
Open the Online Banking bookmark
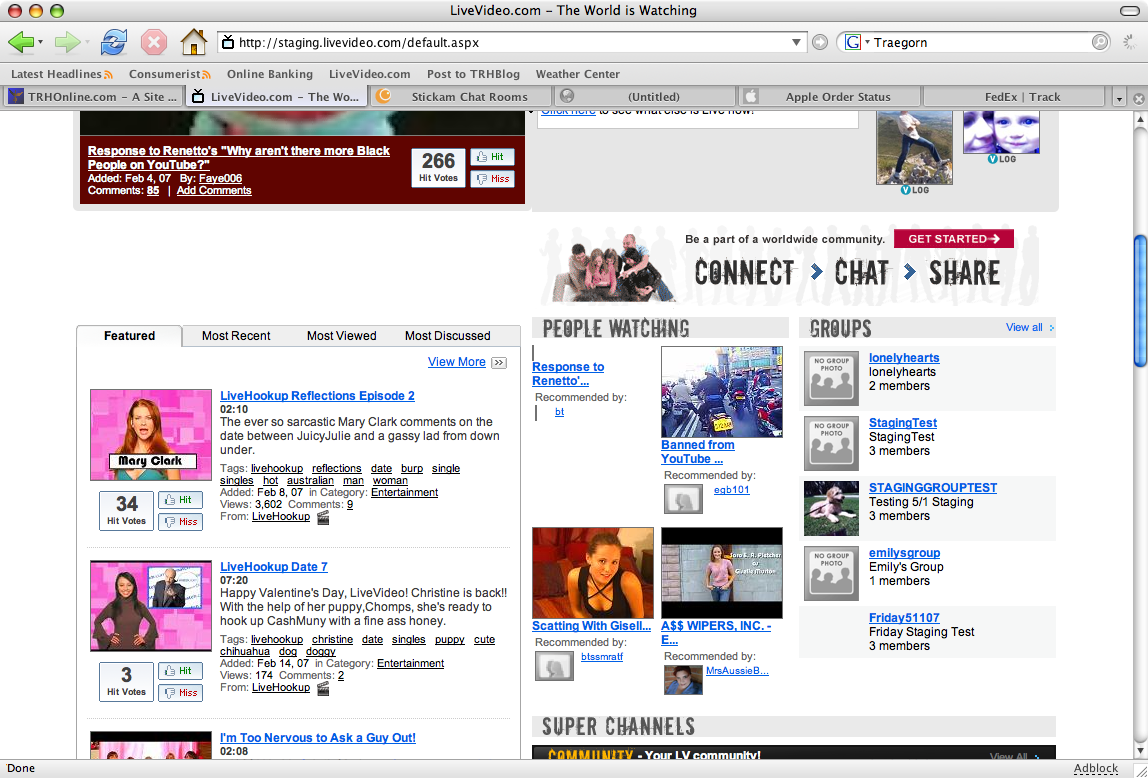pyautogui.click(x=269, y=74)
